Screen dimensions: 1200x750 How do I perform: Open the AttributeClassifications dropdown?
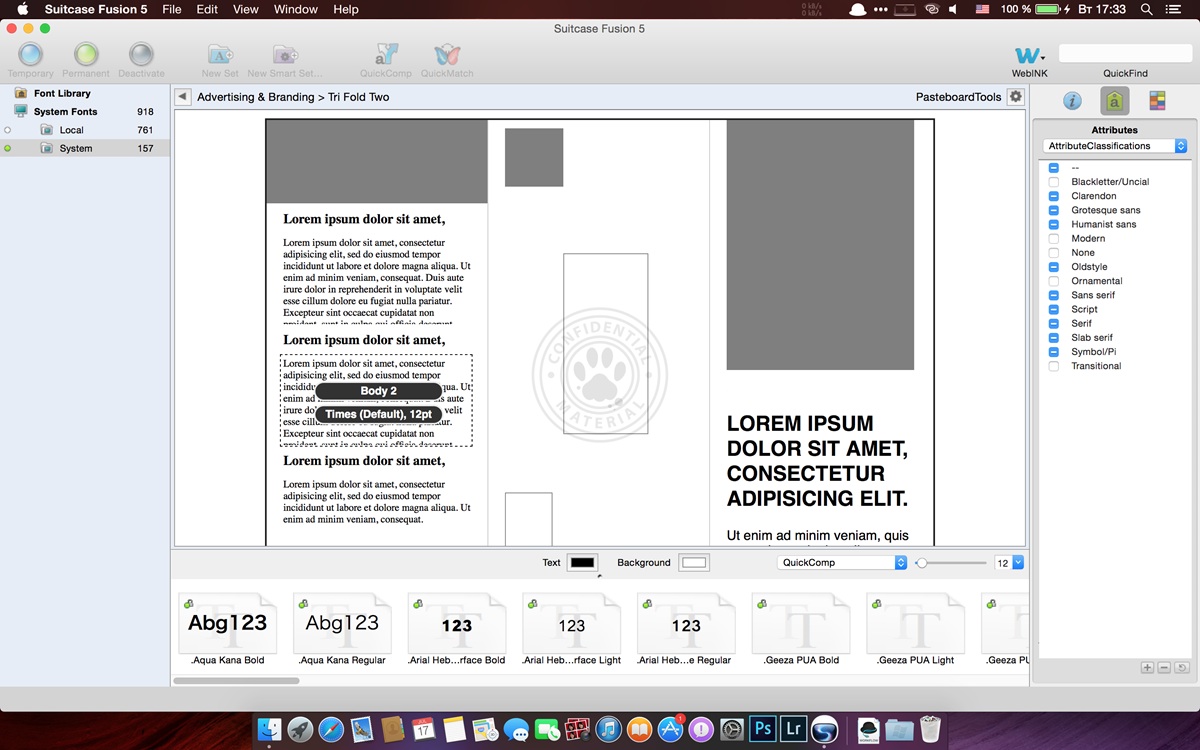click(1114, 146)
